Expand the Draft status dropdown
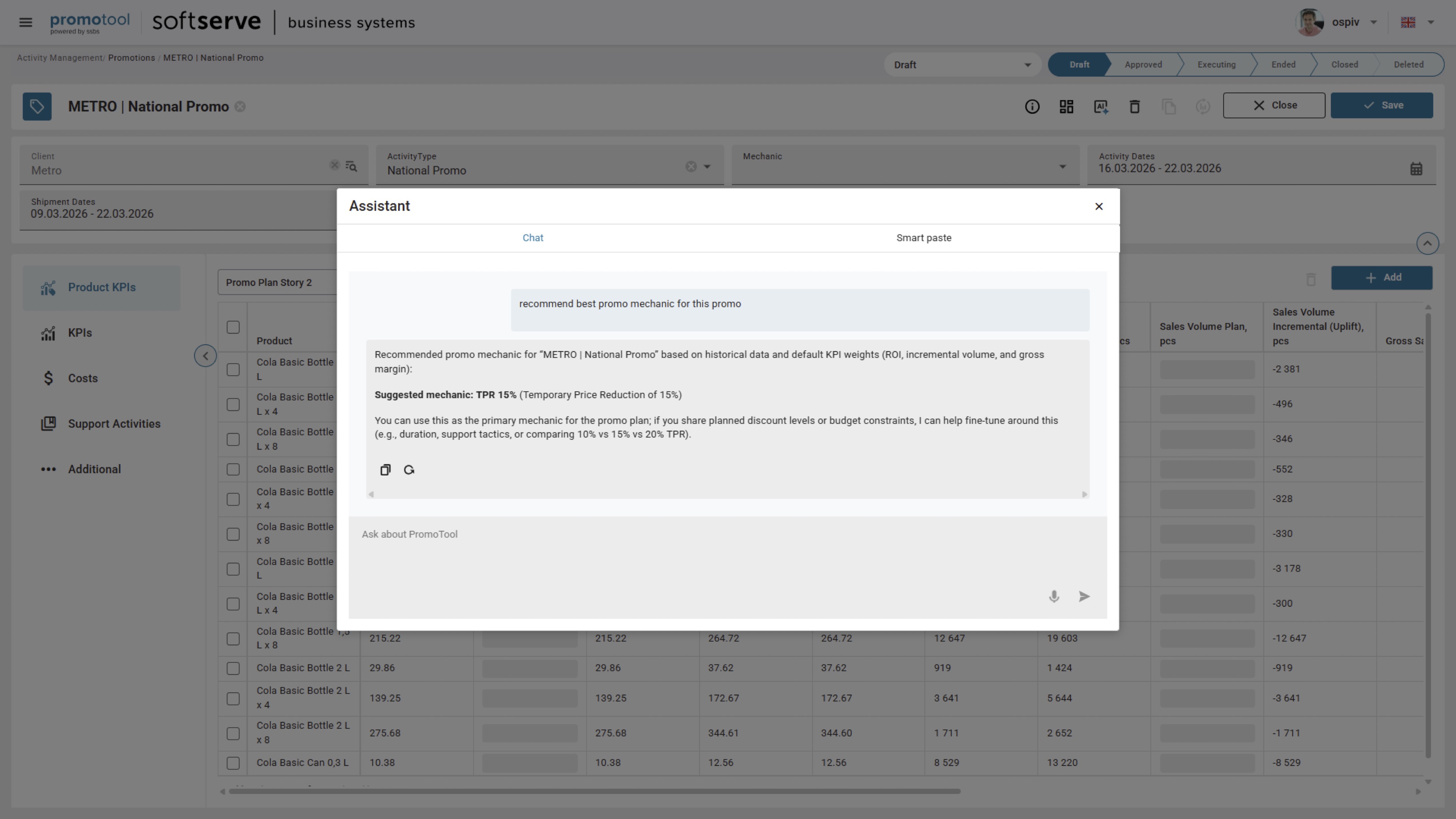Screen dimensions: 1456x819 point(1027,65)
